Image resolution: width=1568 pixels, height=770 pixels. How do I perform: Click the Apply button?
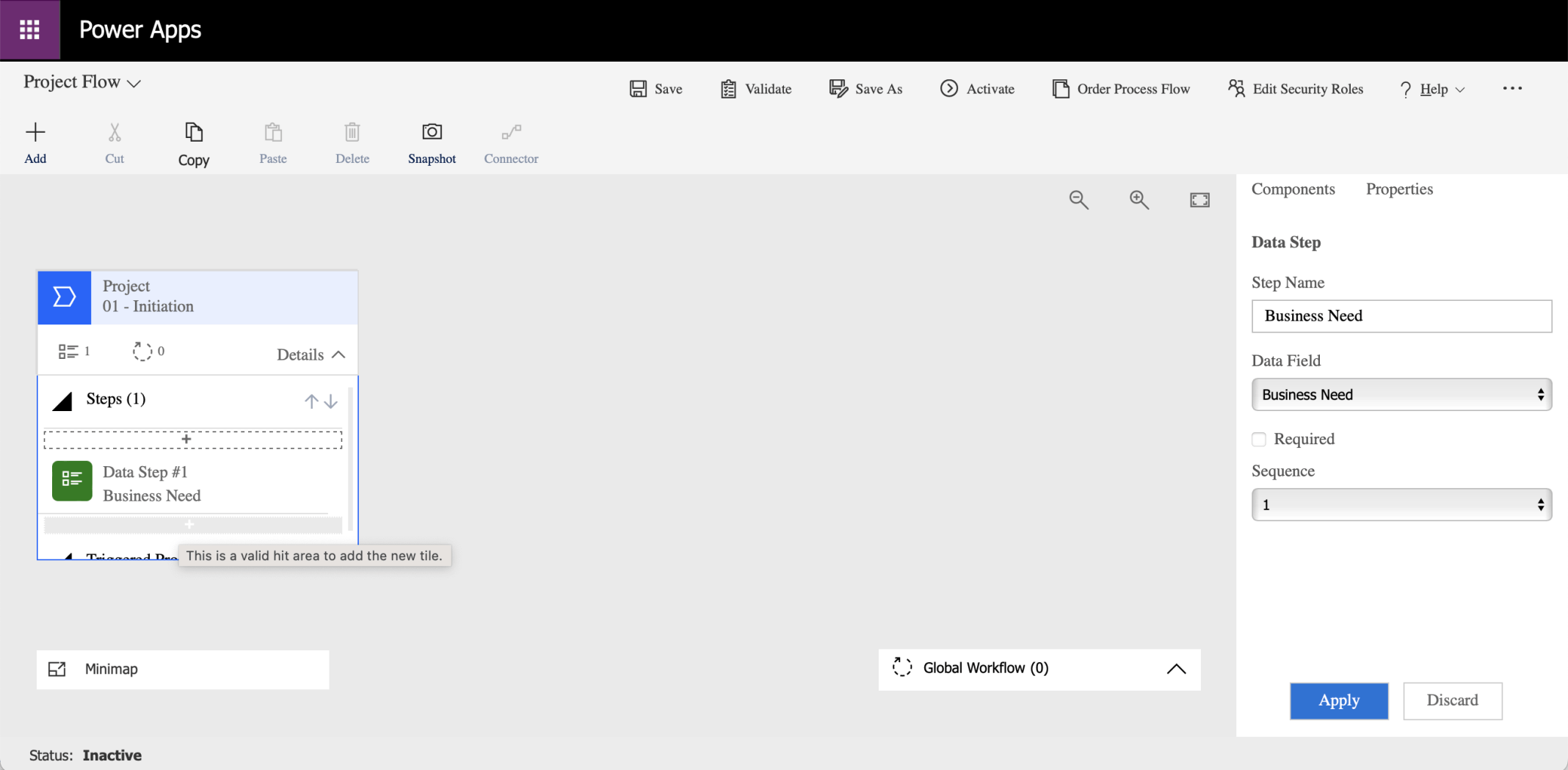point(1338,700)
